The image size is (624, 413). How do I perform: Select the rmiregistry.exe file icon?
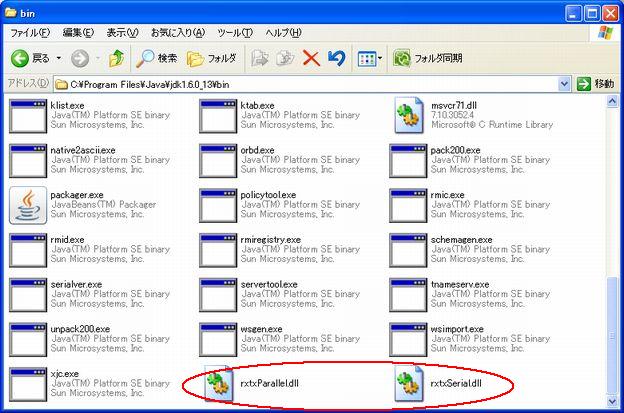(218, 250)
